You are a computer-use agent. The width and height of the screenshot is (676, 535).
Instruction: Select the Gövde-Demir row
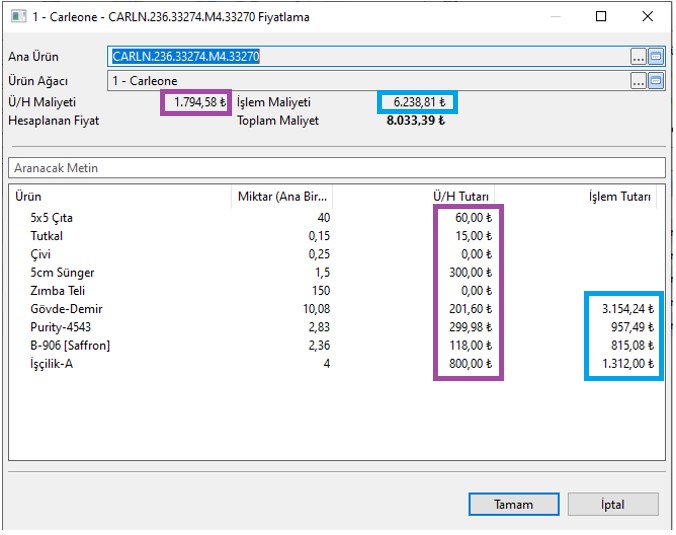pos(66,309)
